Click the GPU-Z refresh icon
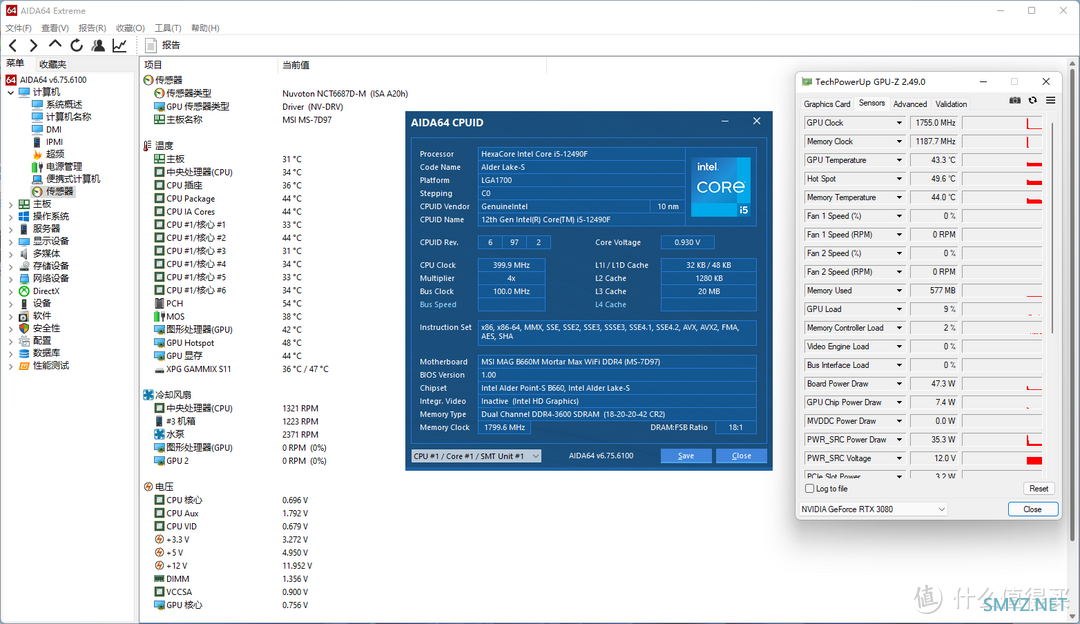1080x624 pixels. 1032,101
